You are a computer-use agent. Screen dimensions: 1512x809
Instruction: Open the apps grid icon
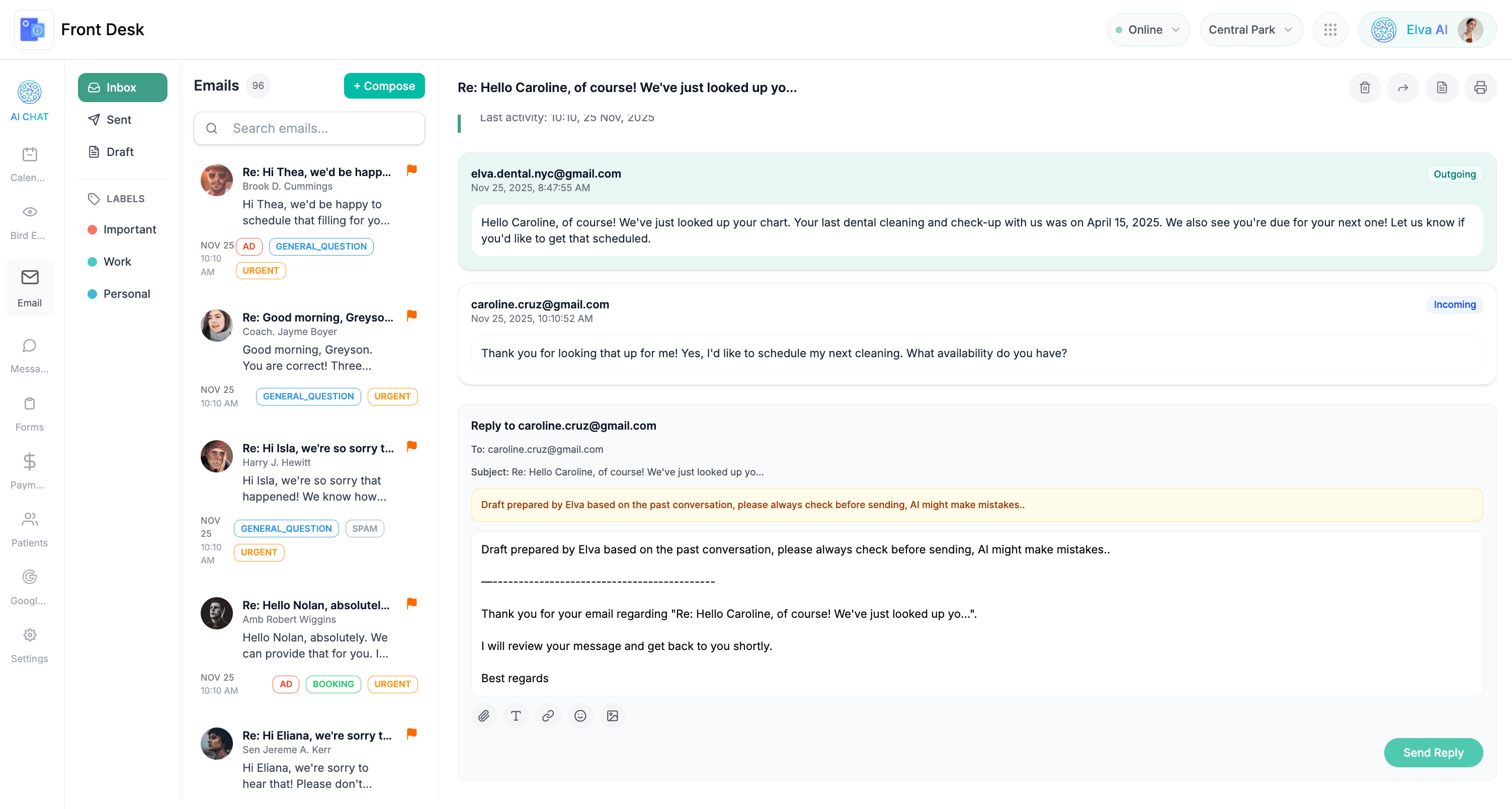[x=1330, y=29]
